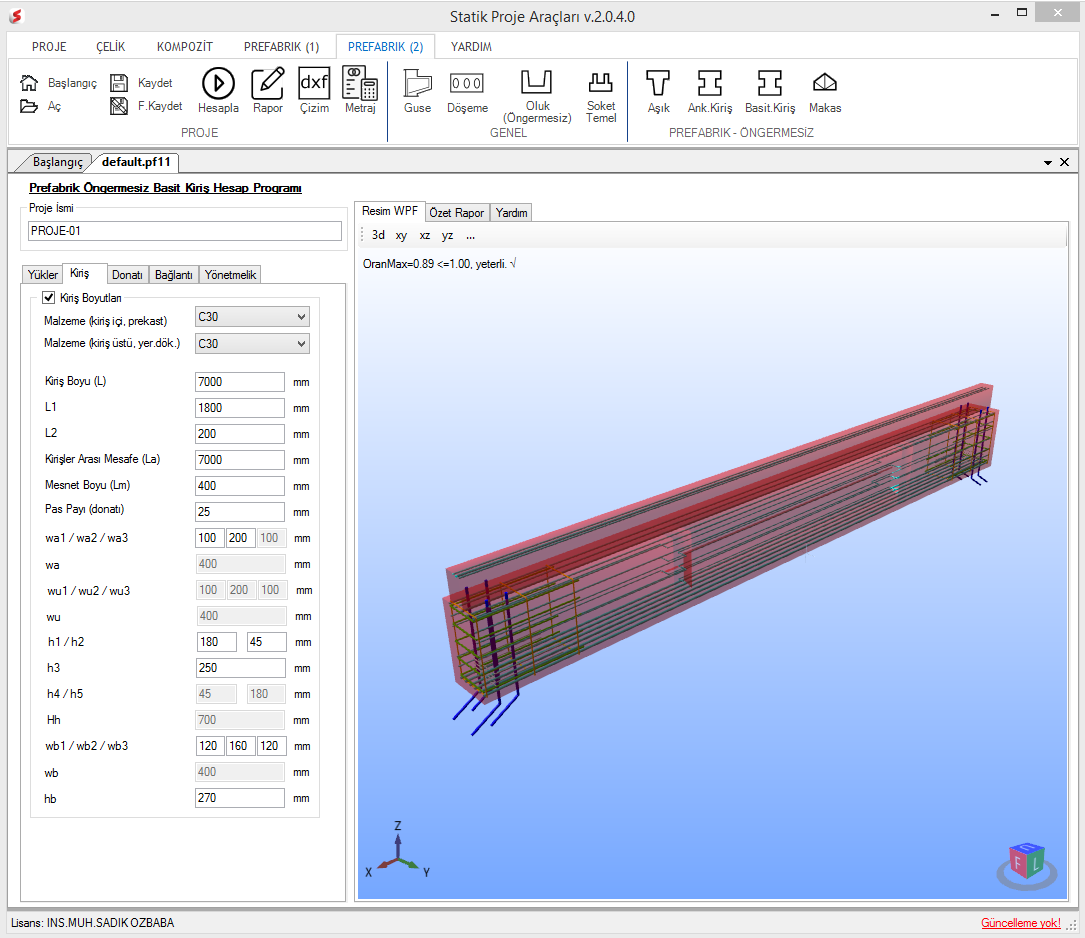Click the Güncelleme yok! link
Screen dimensions: 1085x938
pyautogui.click(x=1021, y=923)
